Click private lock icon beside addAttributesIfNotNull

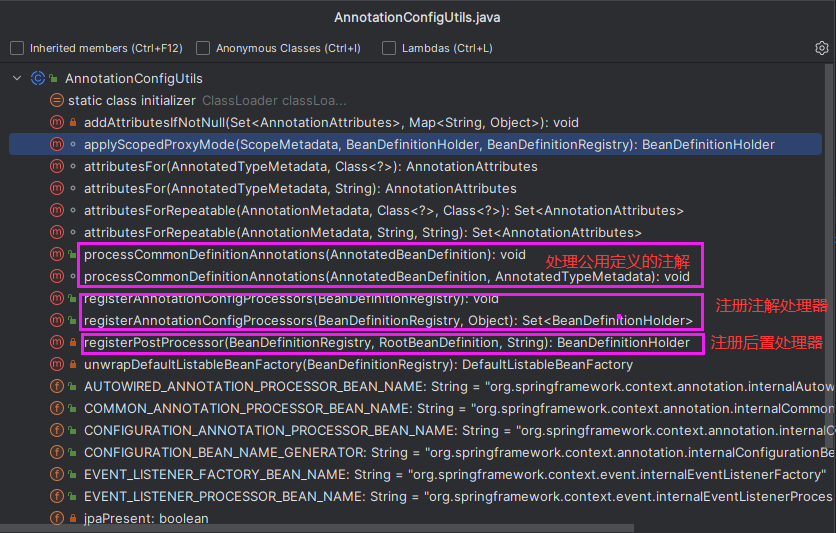73,123
